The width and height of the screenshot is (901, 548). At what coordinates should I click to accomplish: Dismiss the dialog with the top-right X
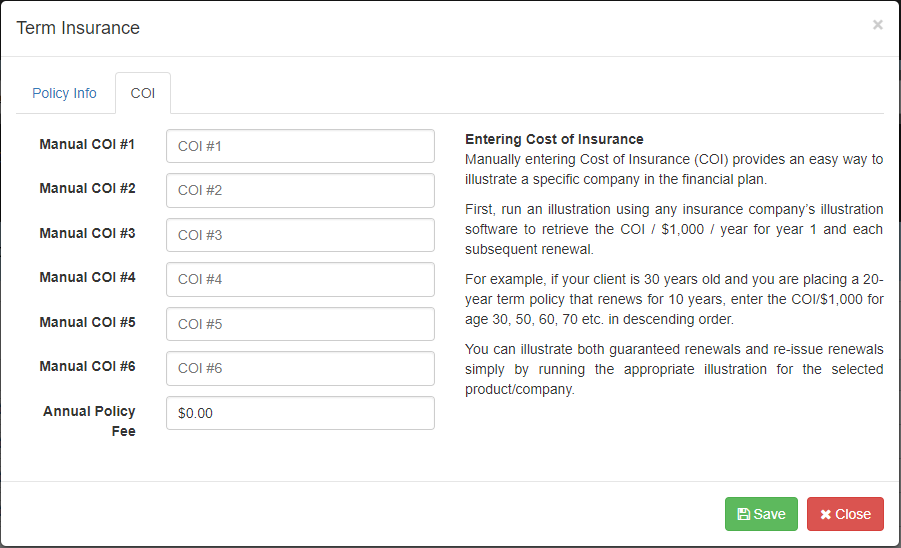(x=878, y=25)
